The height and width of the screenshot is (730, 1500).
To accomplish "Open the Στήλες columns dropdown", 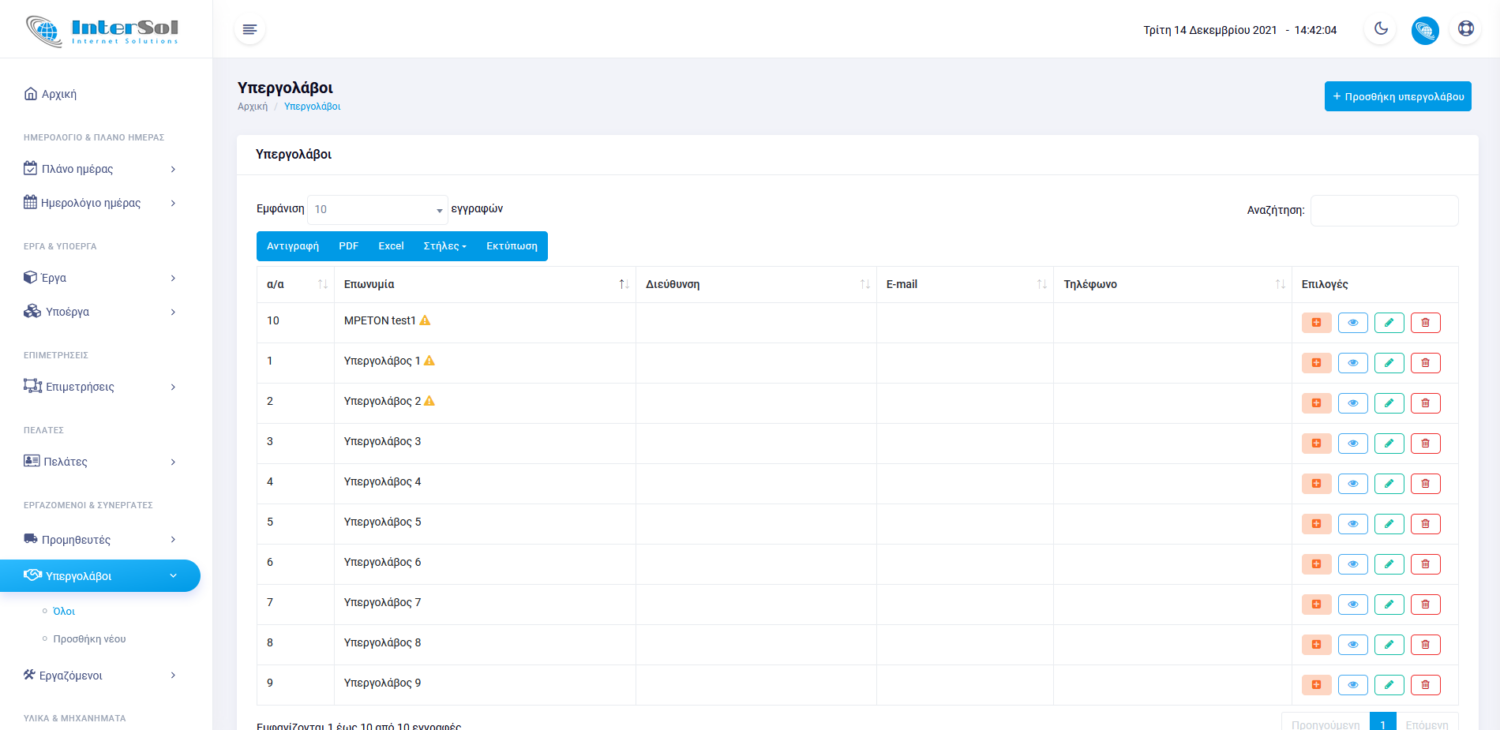I will point(445,246).
